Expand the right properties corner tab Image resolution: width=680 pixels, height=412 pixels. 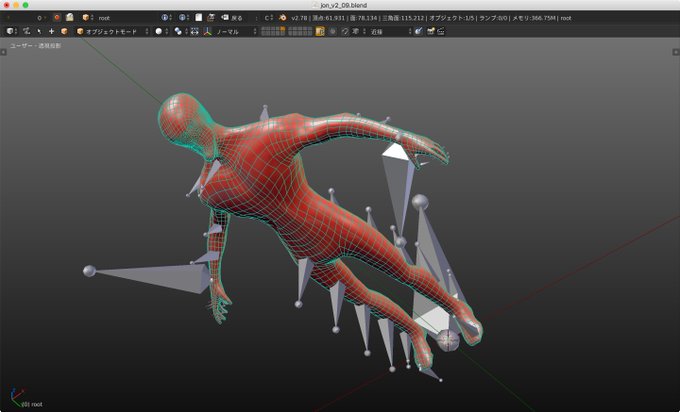(676, 52)
